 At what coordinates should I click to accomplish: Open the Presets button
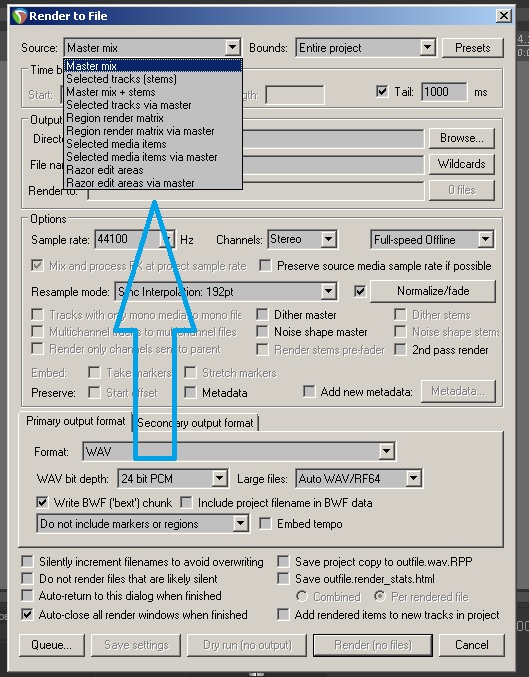[x=472, y=47]
